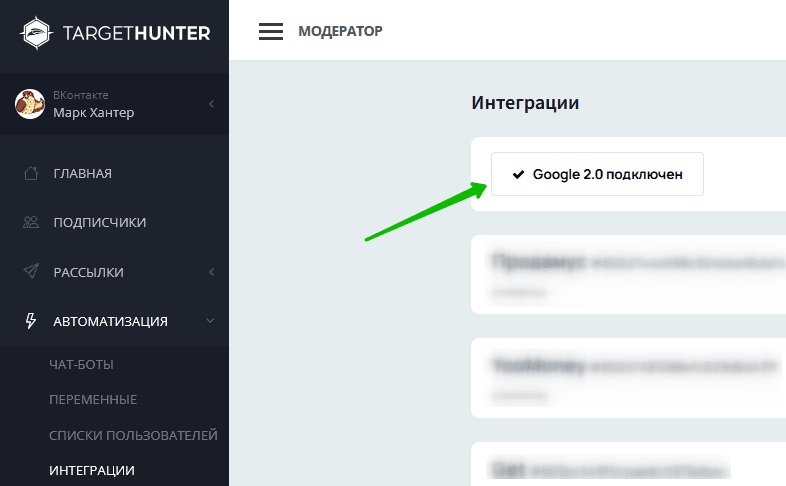The width and height of the screenshot is (786, 486).
Task: Click the paper plane icon for Рассылки
Action: tap(31, 272)
